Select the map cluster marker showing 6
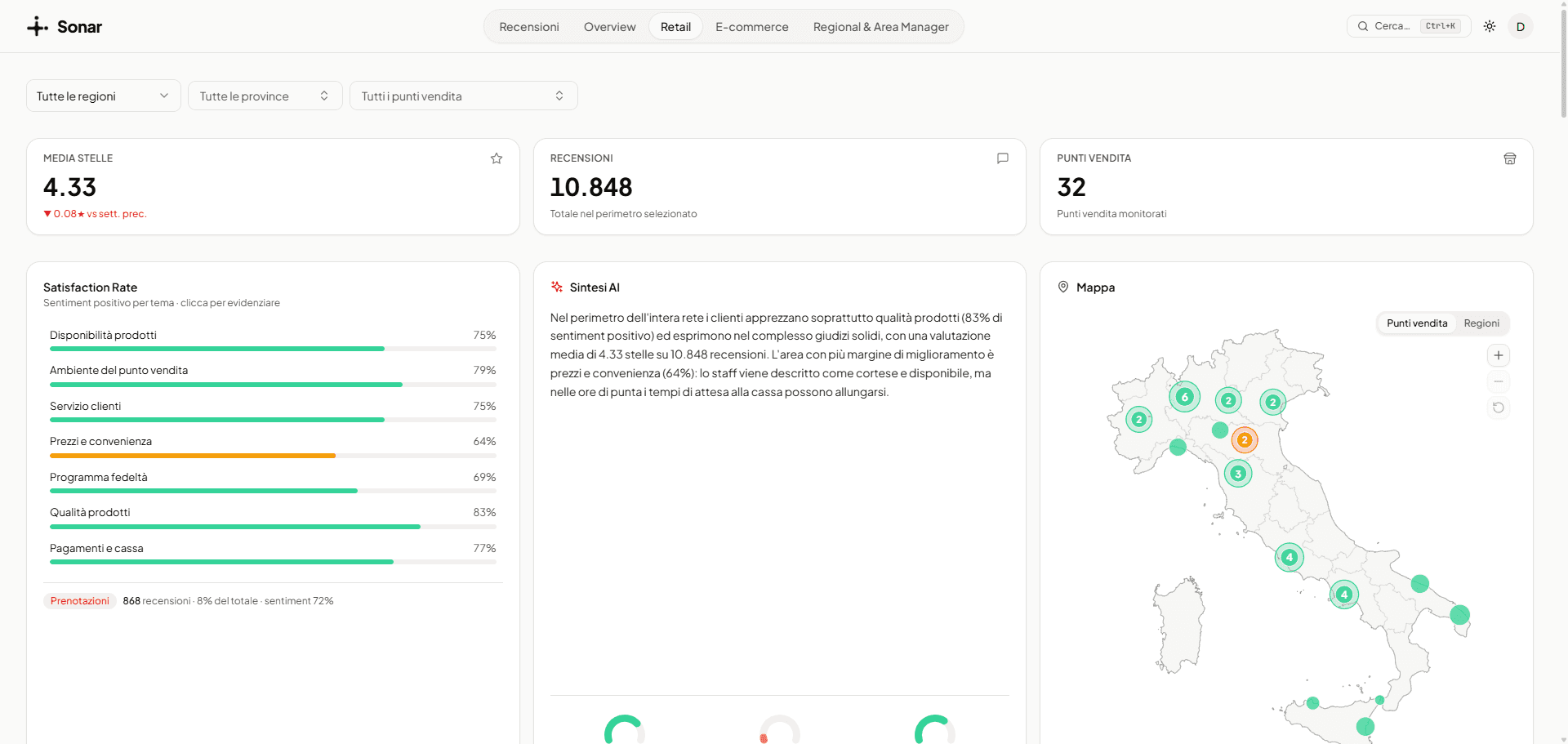The height and width of the screenshot is (744, 1568). click(x=1184, y=397)
